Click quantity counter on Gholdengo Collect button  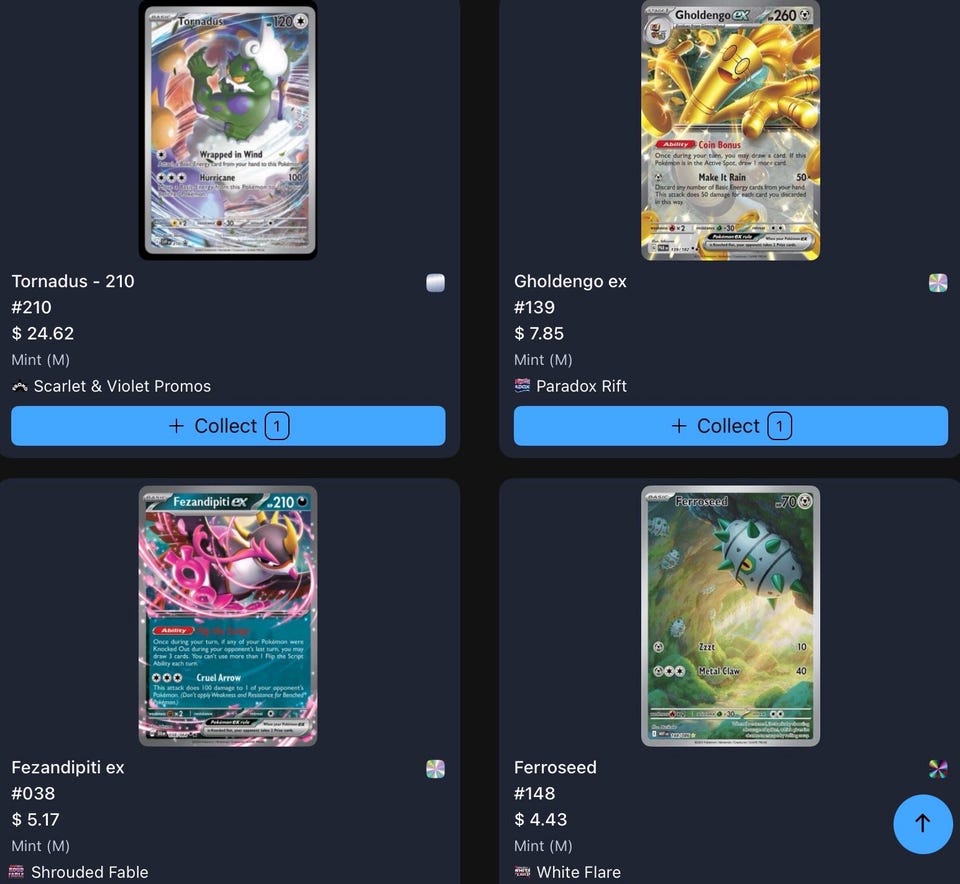pos(779,426)
